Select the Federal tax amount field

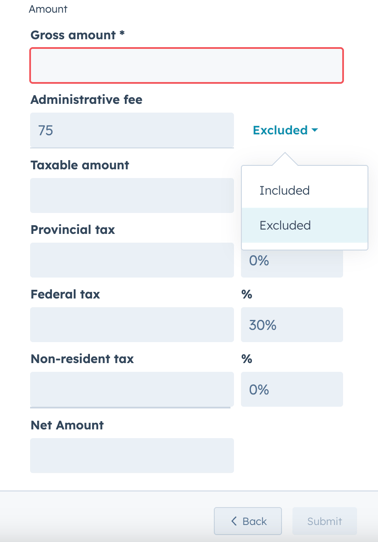click(132, 325)
